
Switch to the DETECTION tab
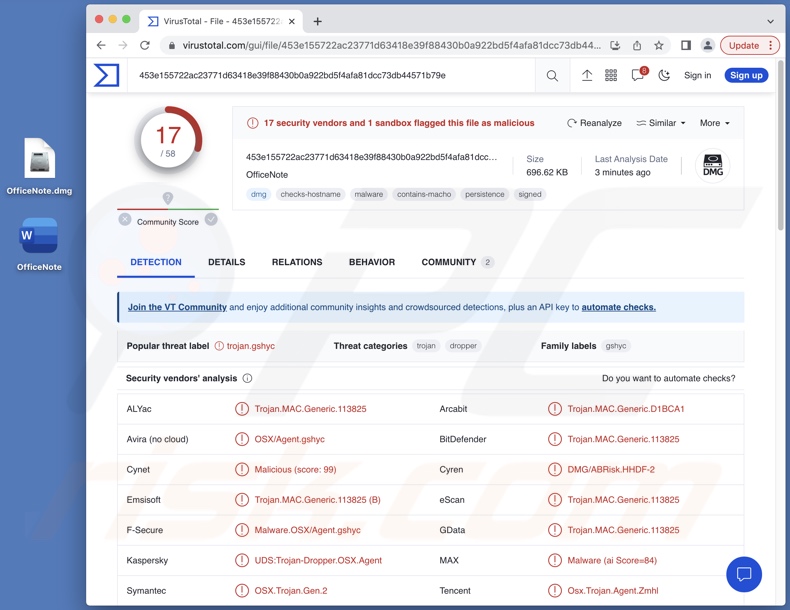tap(156, 262)
